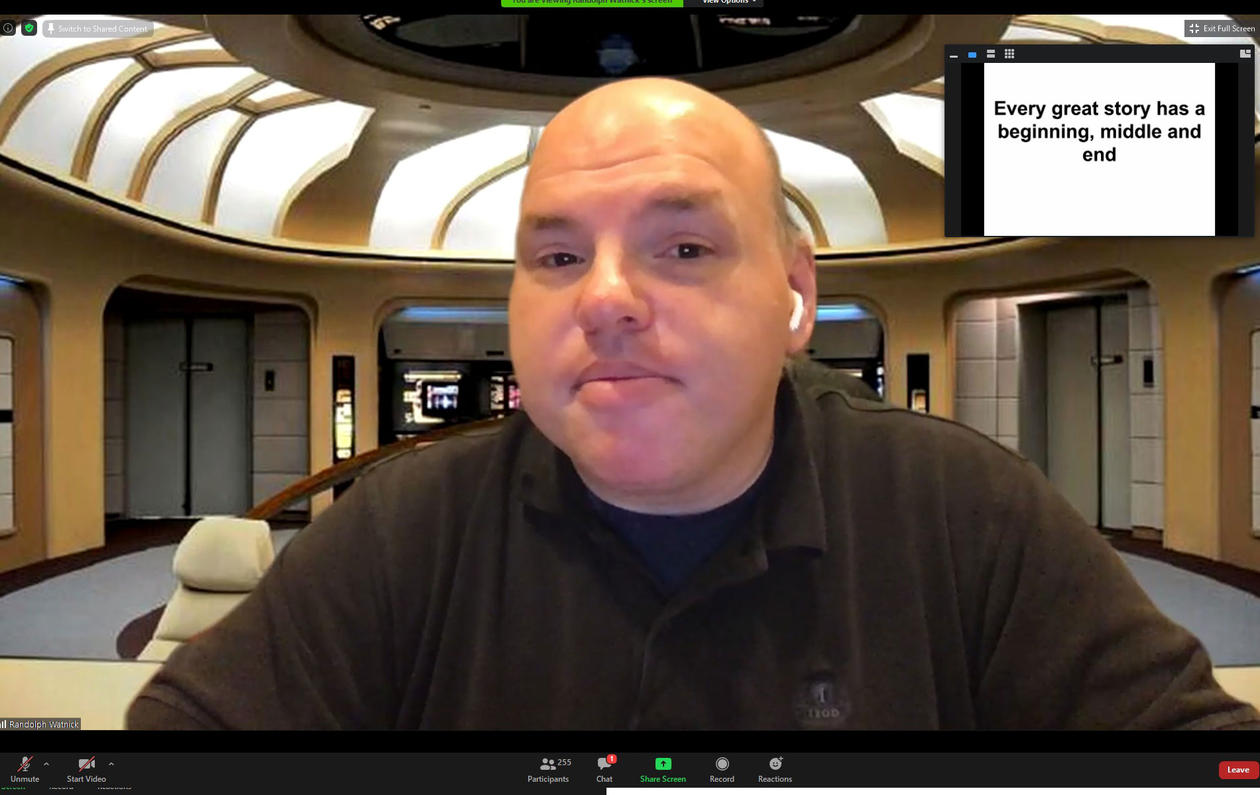The height and width of the screenshot is (795, 1260).
Task: Unmute the microphone
Action: pos(25,767)
